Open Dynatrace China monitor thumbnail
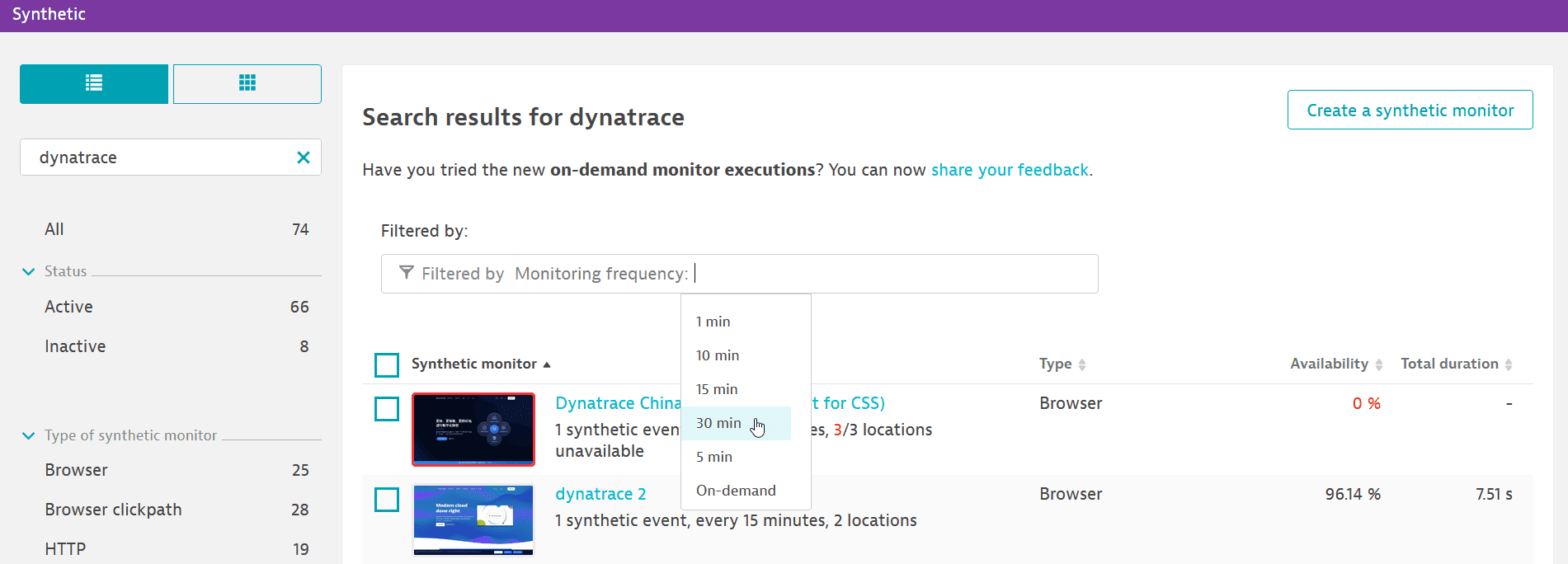The image size is (1568, 564). tap(473, 430)
